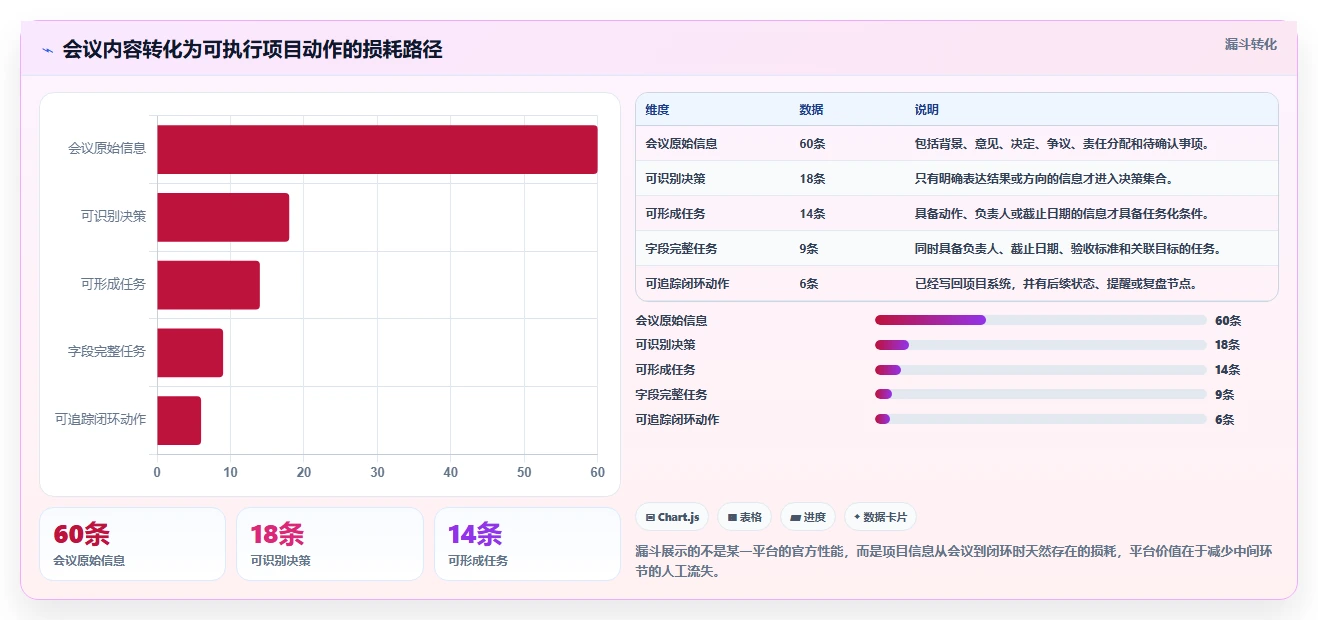The image size is (1318, 620).
Task: Click the Chart.js chip
Action: point(672,517)
